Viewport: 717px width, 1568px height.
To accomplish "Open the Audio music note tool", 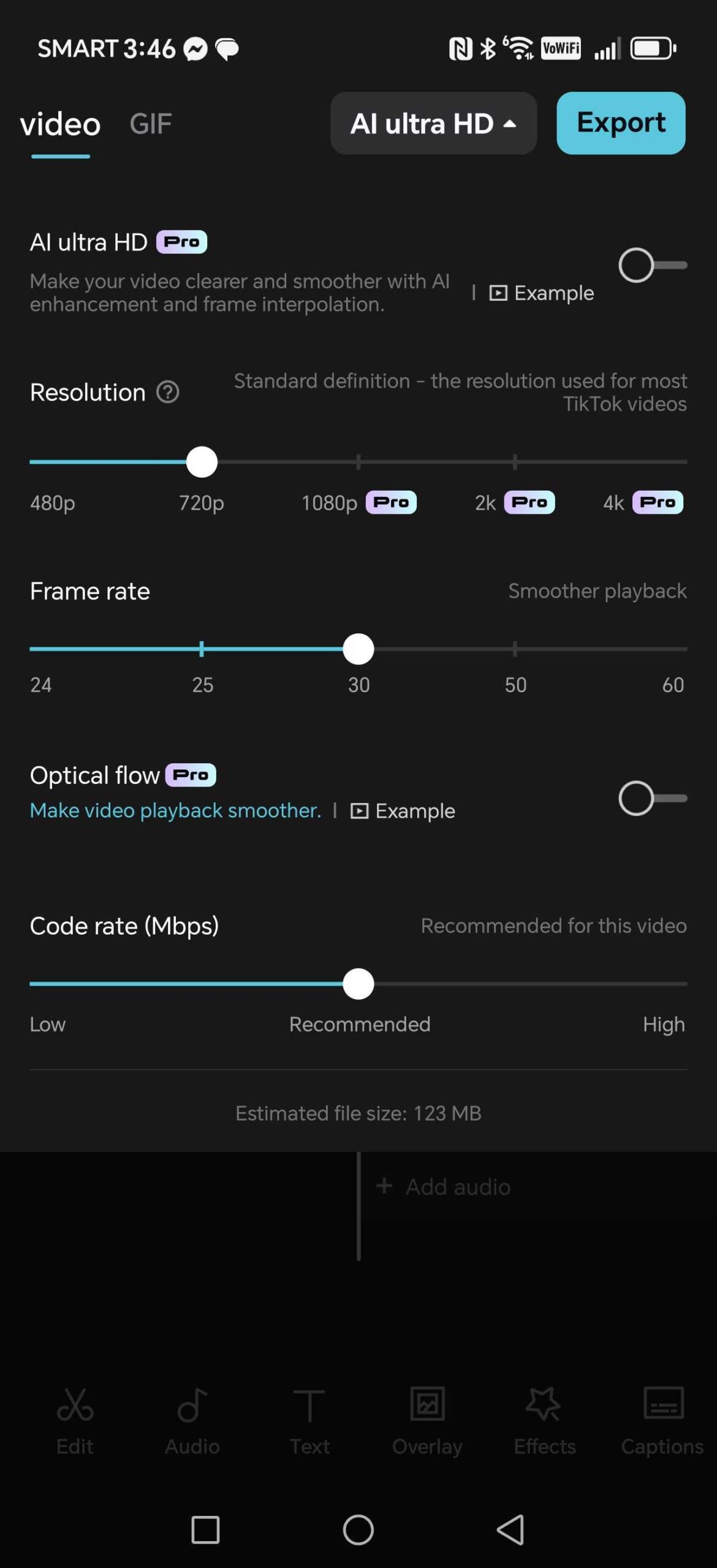I will [x=192, y=1405].
